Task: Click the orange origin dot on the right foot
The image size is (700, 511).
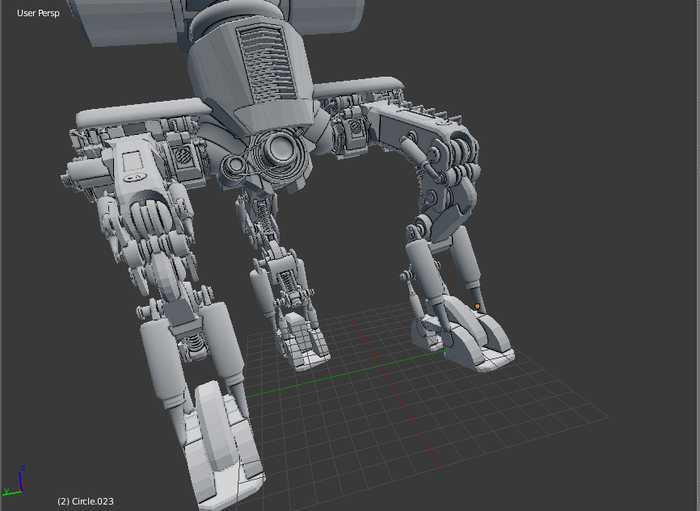Action: point(477,306)
